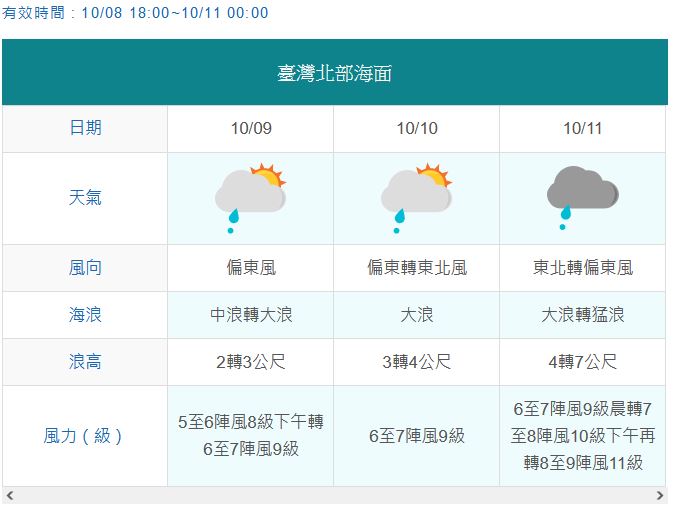Click the 日期 row label
Screen dimensions: 674x509
[85, 129]
